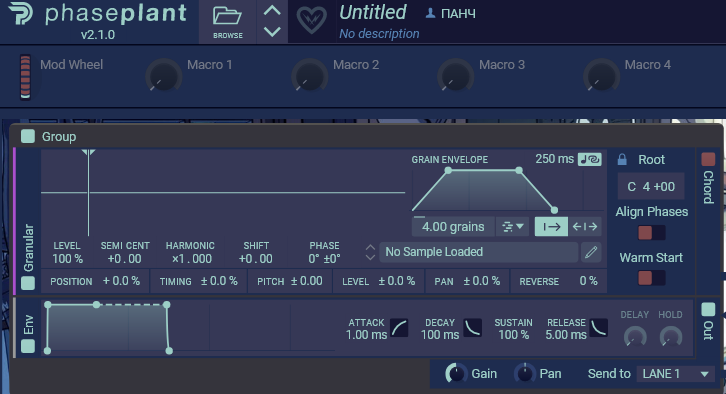Image resolution: width=726 pixels, height=394 pixels.
Task: Click the Attack curve shape icon
Action: (399, 328)
